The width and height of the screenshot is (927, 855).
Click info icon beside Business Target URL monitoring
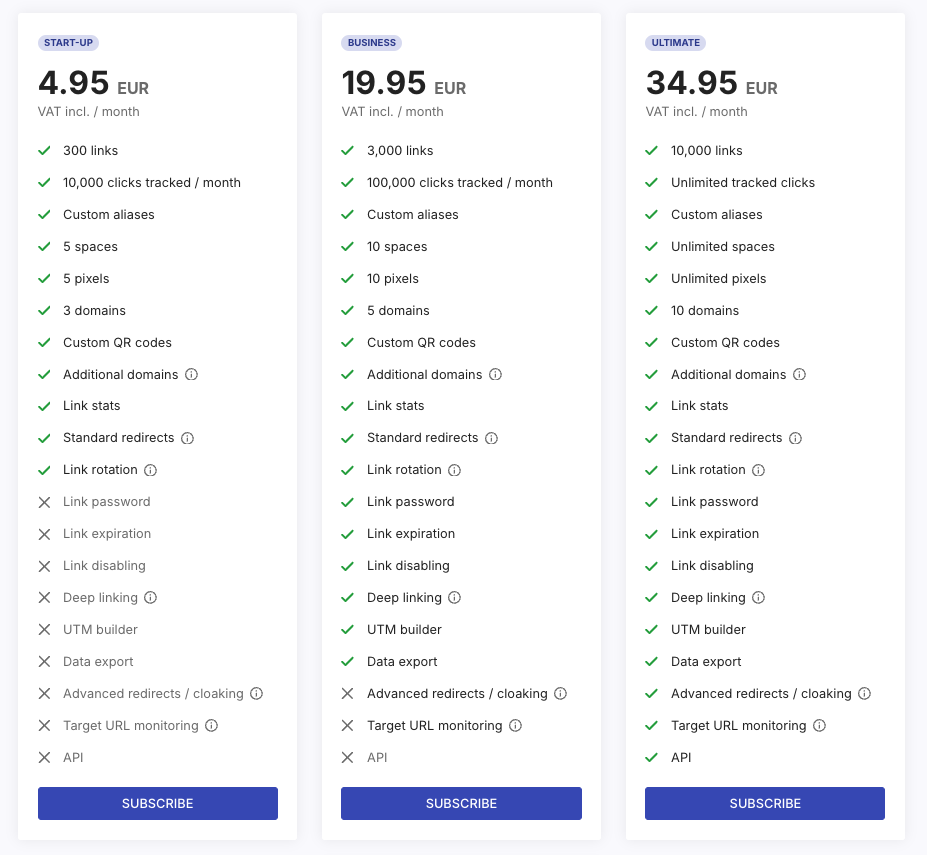click(516, 726)
